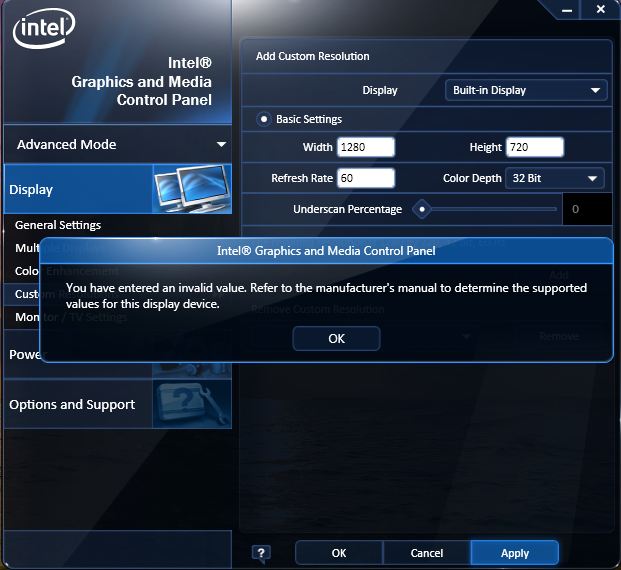621x570 pixels.
Task: Open the Display monitors icon
Action: coord(192,189)
